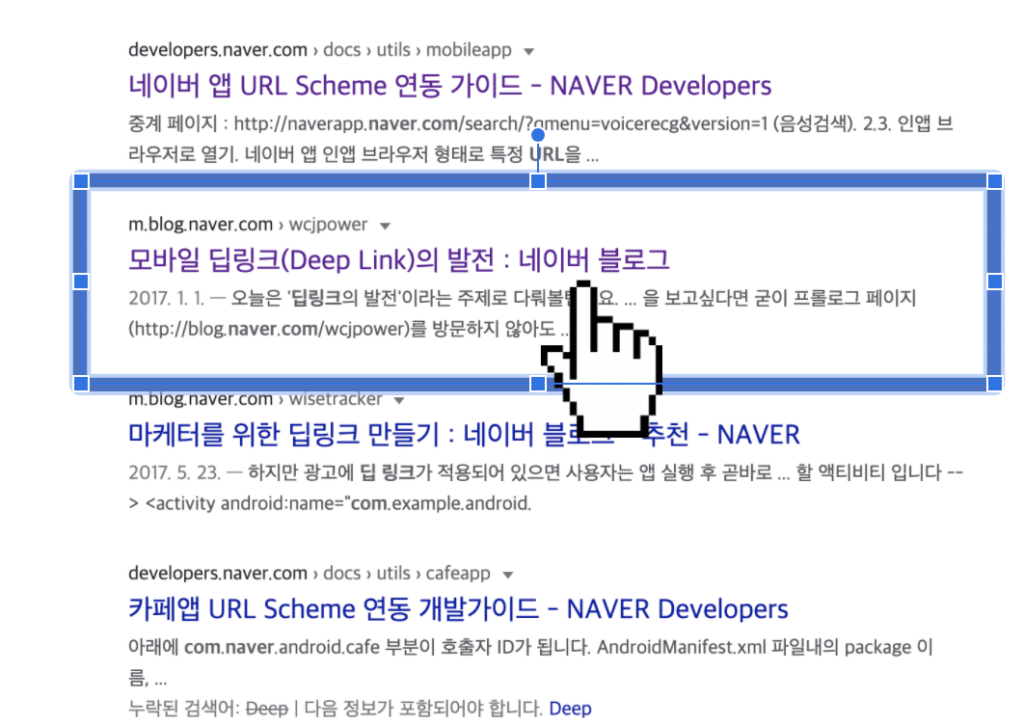The width and height of the screenshot is (1024, 725).
Task: Expand the arrow next to 'mobileapp' breadcrumb
Action: [529, 52]
